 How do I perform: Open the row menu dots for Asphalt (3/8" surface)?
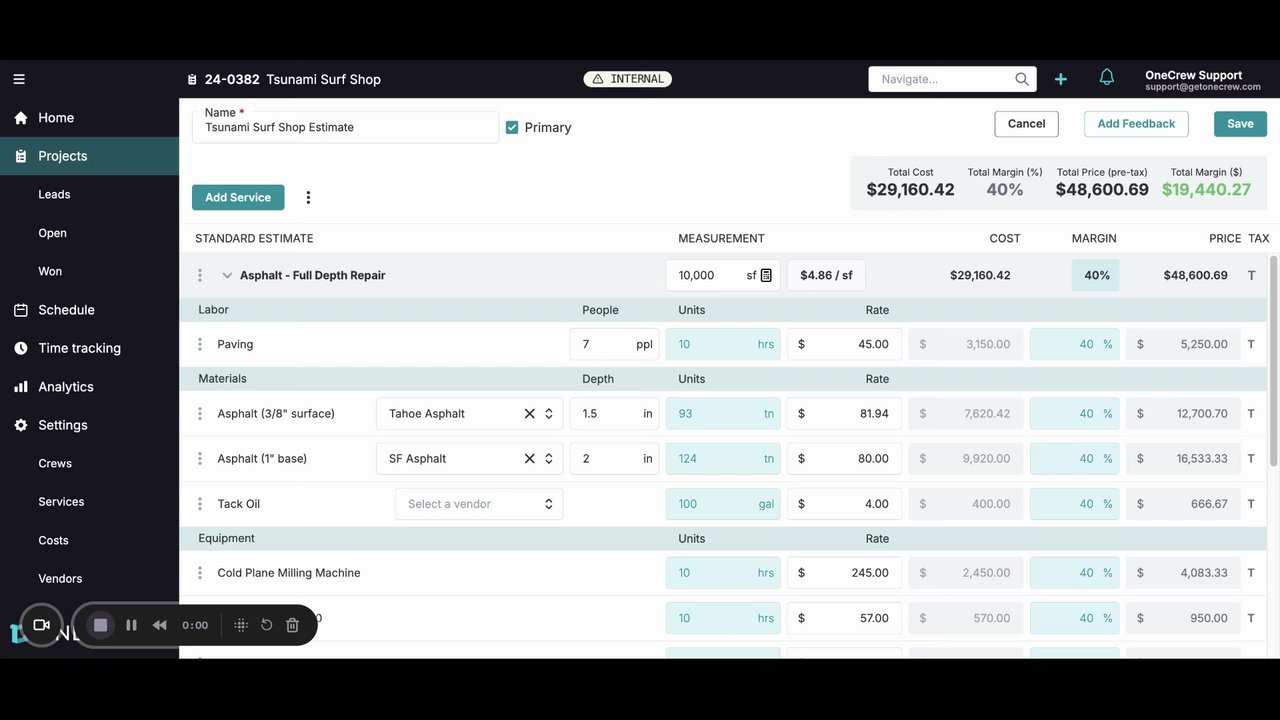tap(200, 413)
